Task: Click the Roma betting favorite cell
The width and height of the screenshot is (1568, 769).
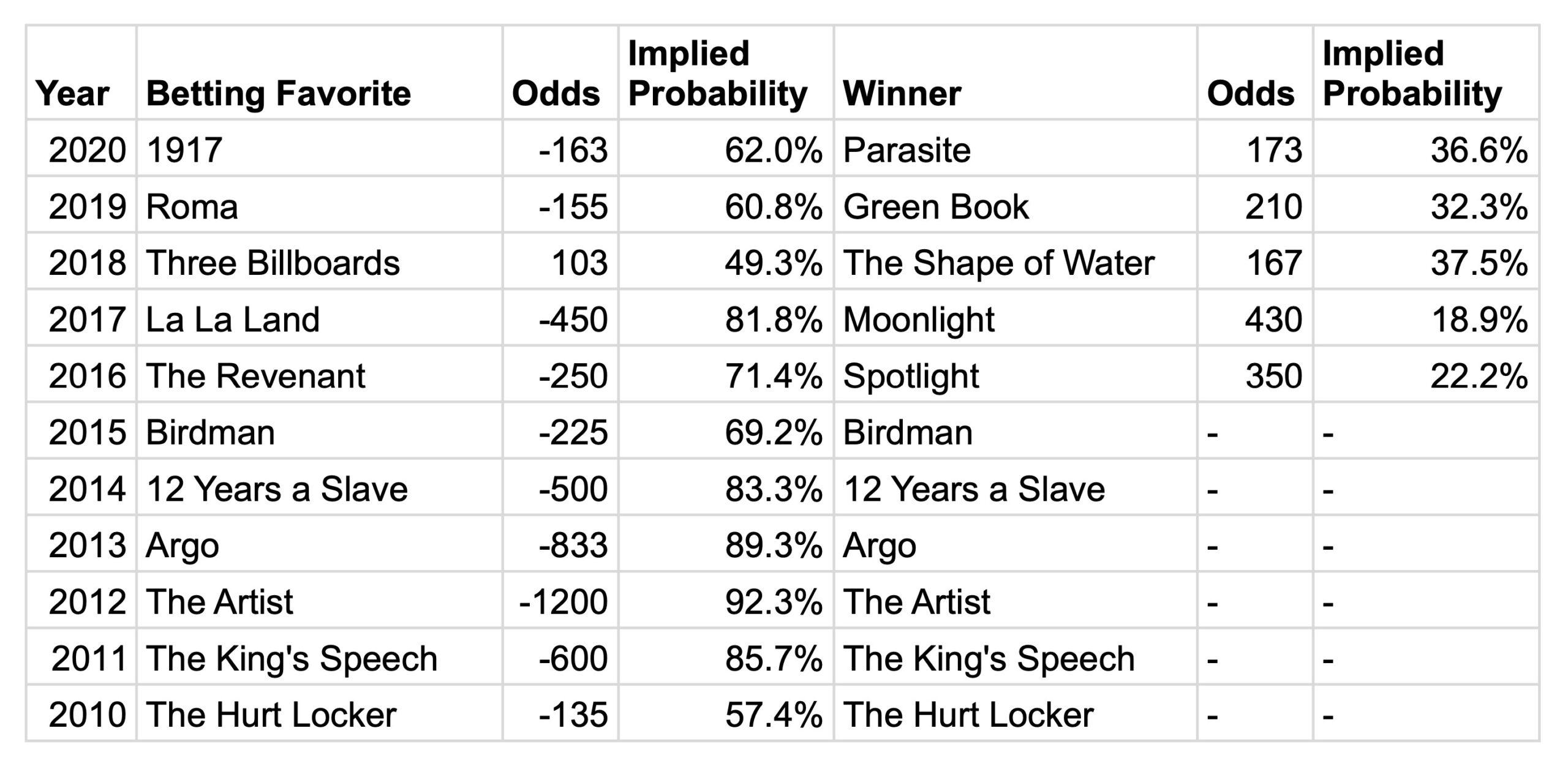Action: [x=192, y=206]
